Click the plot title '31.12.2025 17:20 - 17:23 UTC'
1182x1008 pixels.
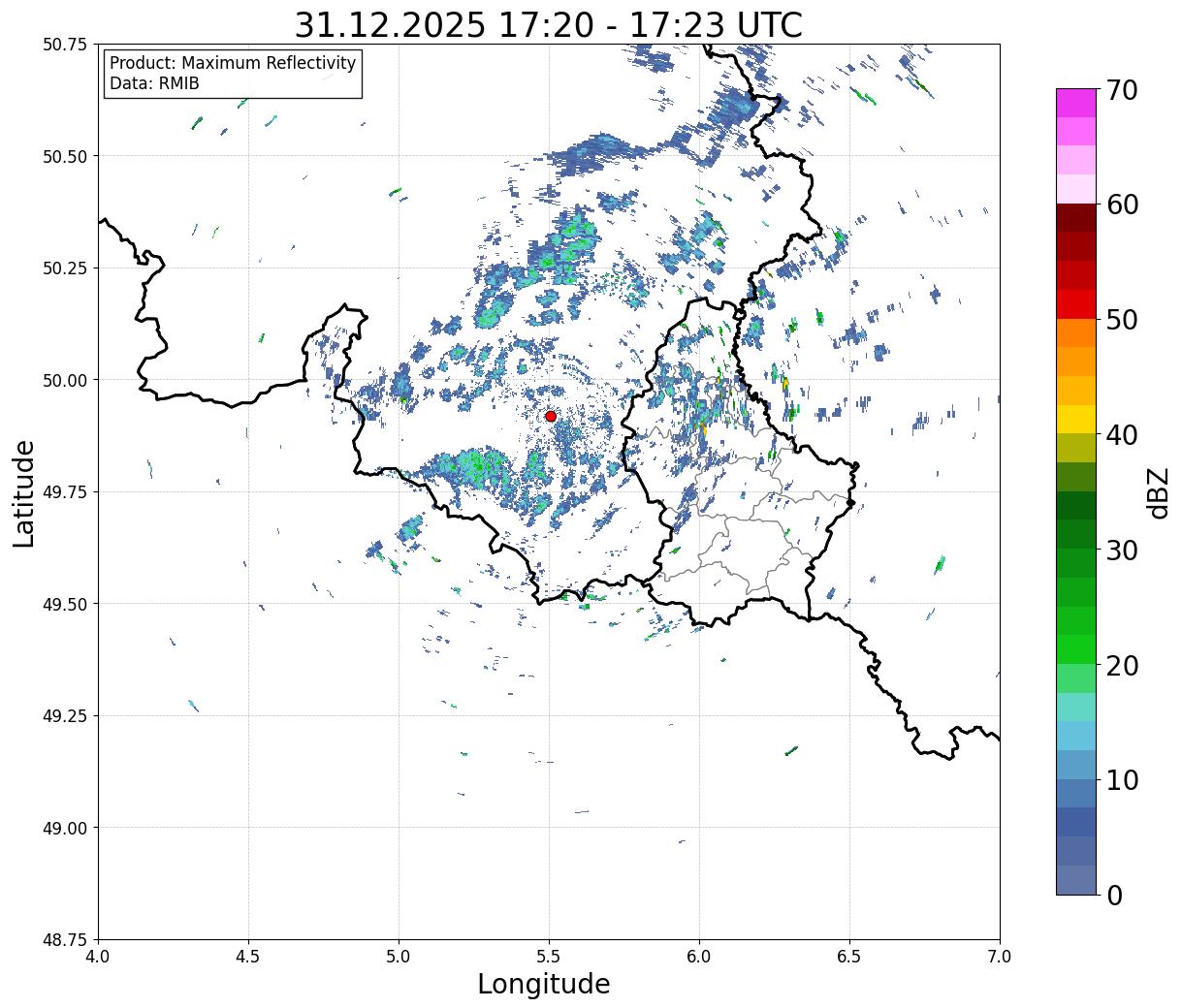tap(549, 24)
